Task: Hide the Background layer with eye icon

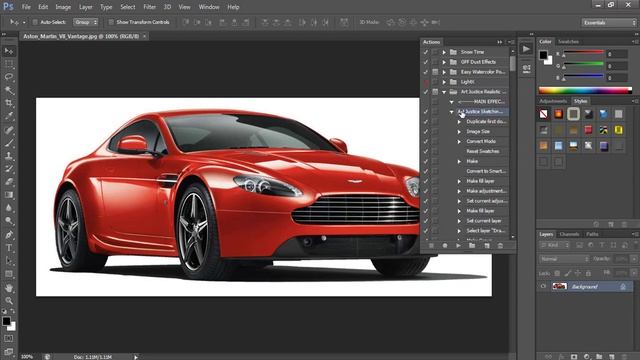Action: click(543, 287)
